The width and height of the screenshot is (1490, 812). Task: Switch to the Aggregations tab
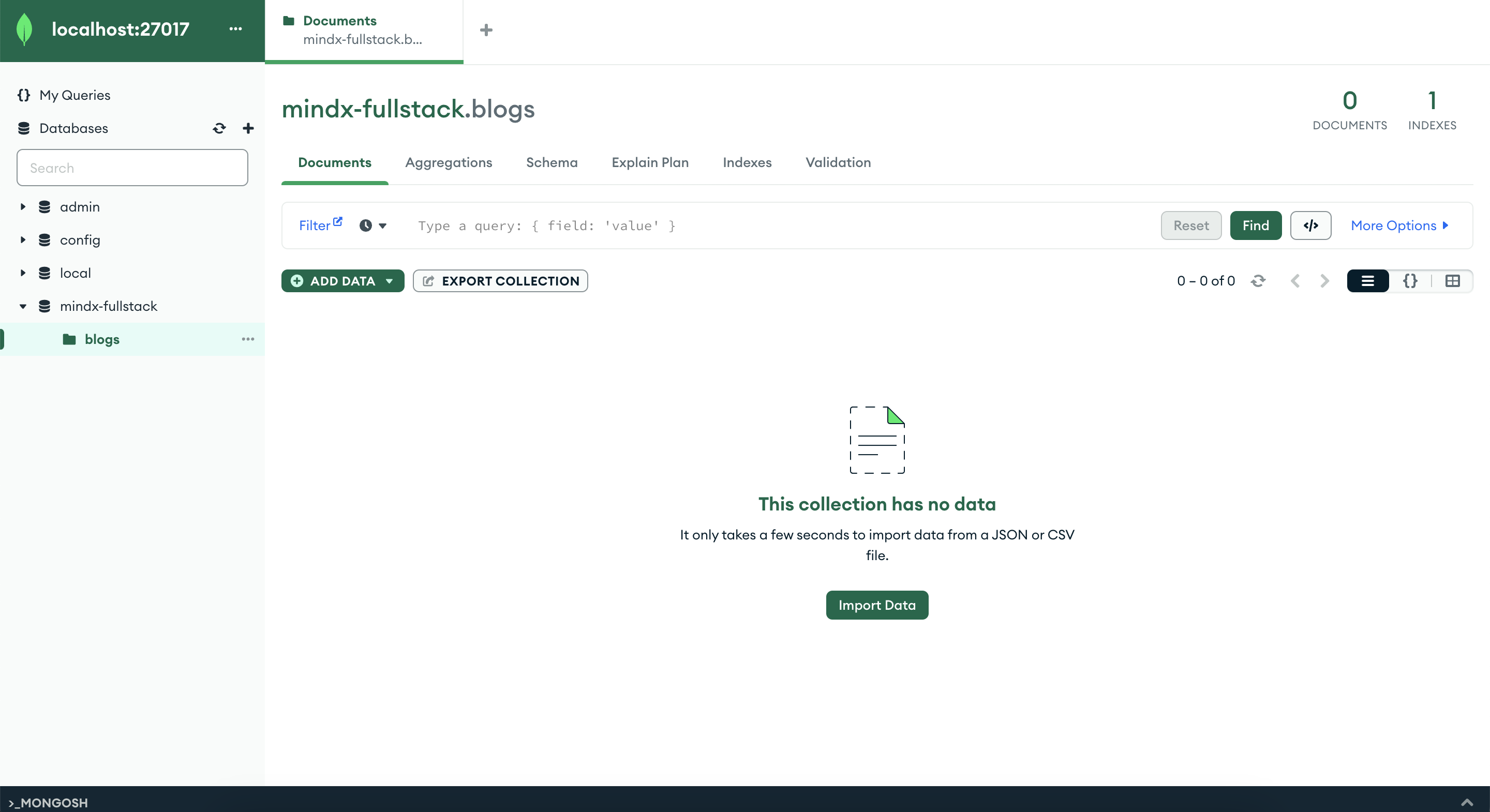point(448,162)
